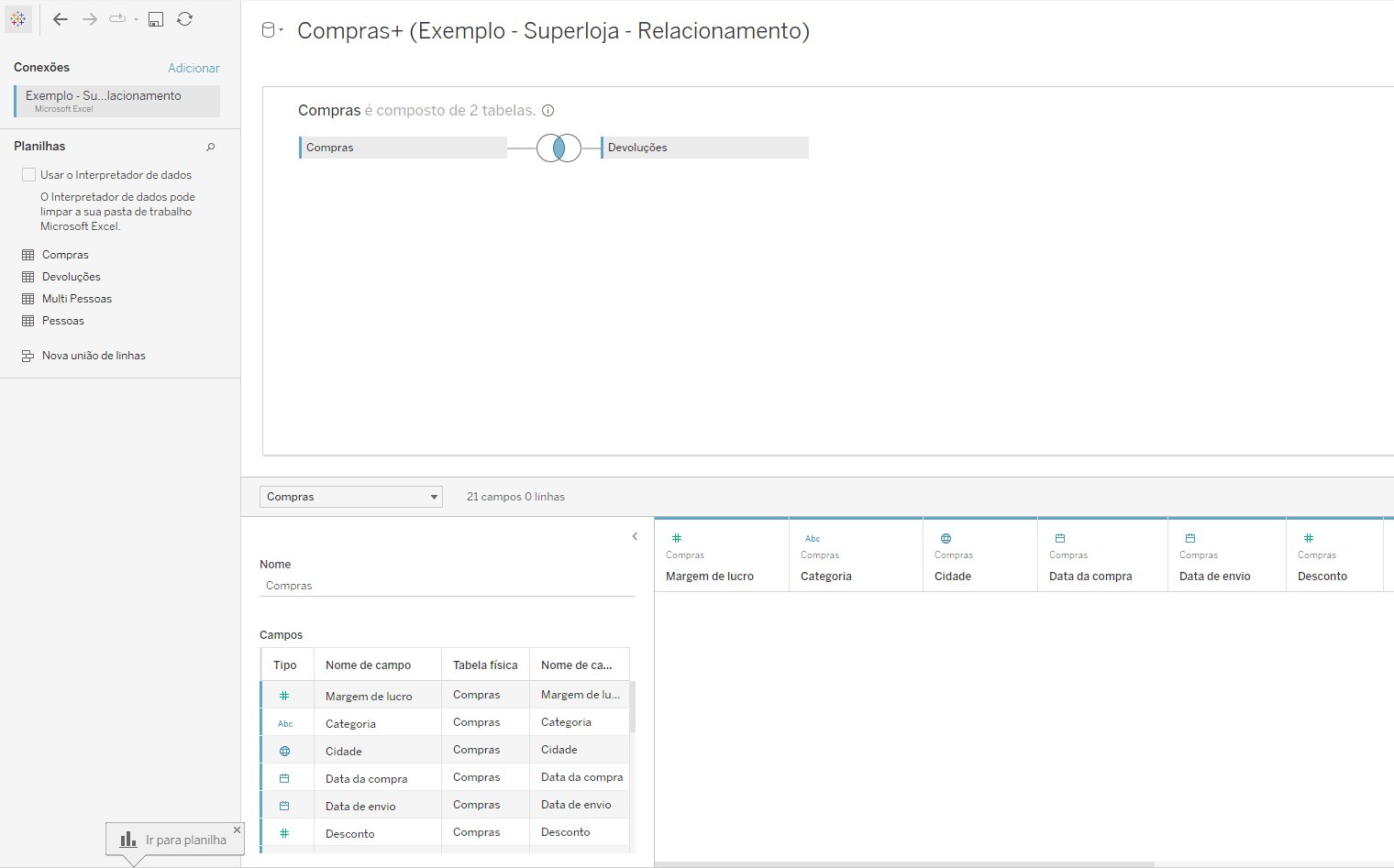Open the redo dropdown arrow in the toolbar
This screenshot has height=868, width=1394.
tap(136, 19)
